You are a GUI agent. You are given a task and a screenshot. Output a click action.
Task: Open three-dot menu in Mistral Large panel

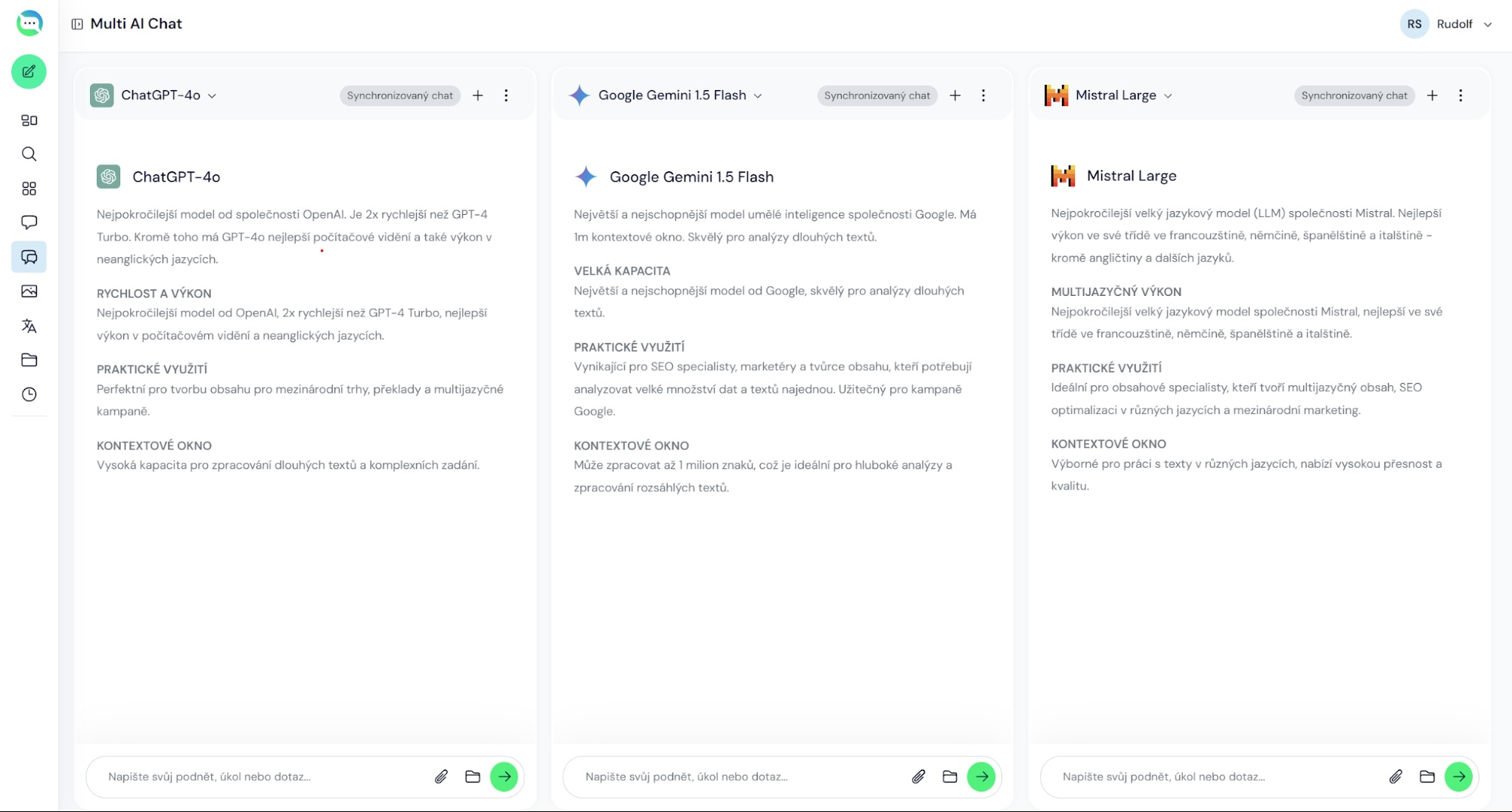1461,95
